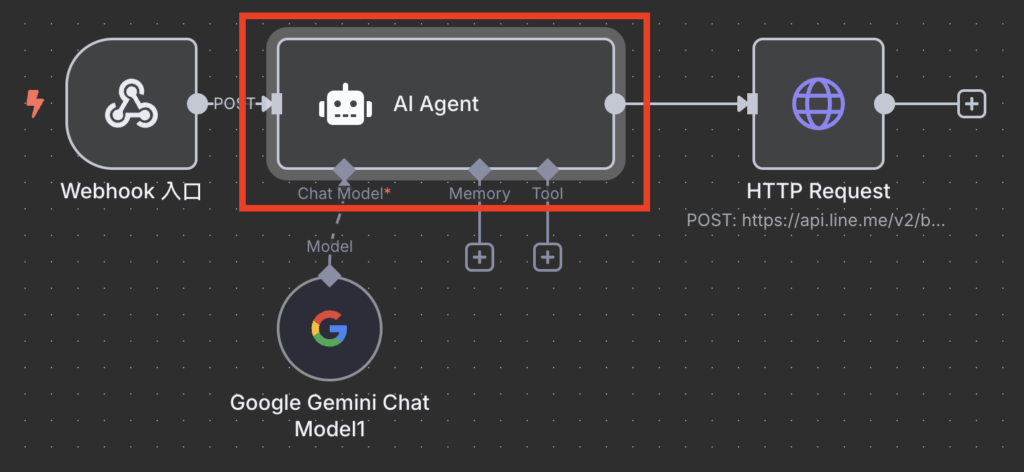
Task: Add node after HTTP Request output
Action: [x=972, y=104]
